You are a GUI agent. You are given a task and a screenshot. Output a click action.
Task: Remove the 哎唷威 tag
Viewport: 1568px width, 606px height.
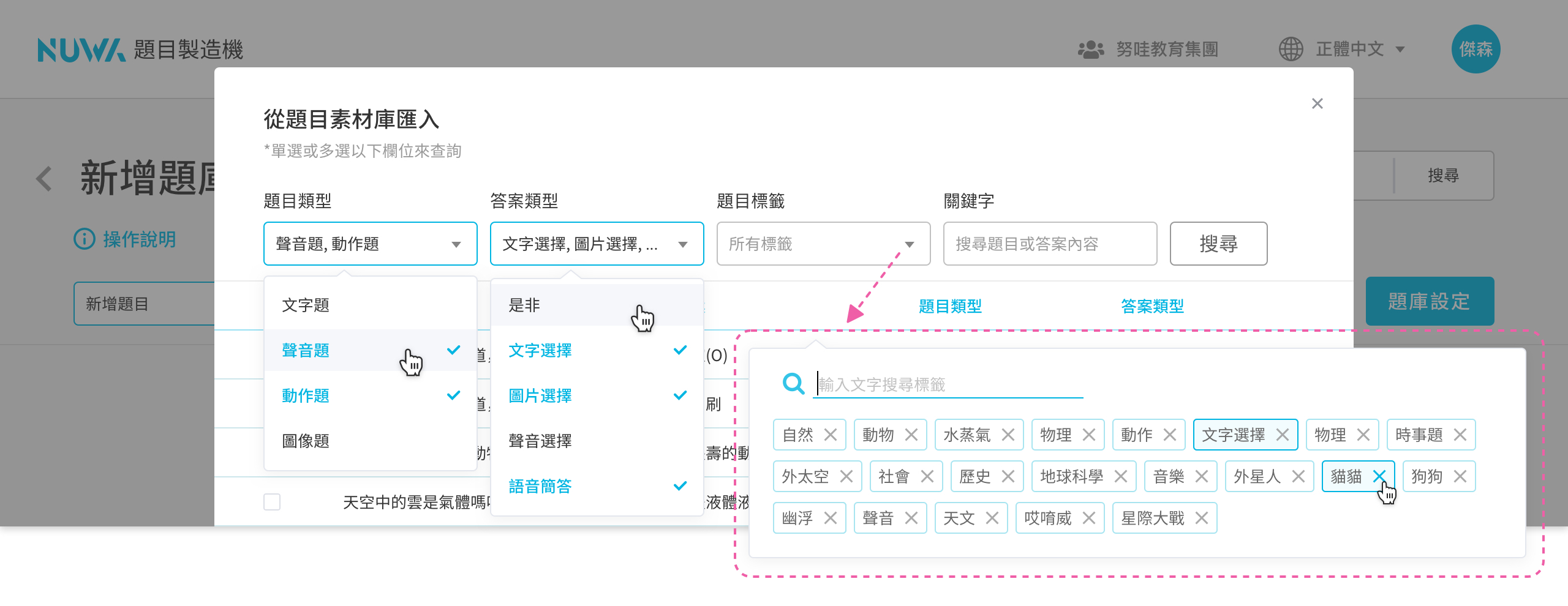coord(1089,518)
